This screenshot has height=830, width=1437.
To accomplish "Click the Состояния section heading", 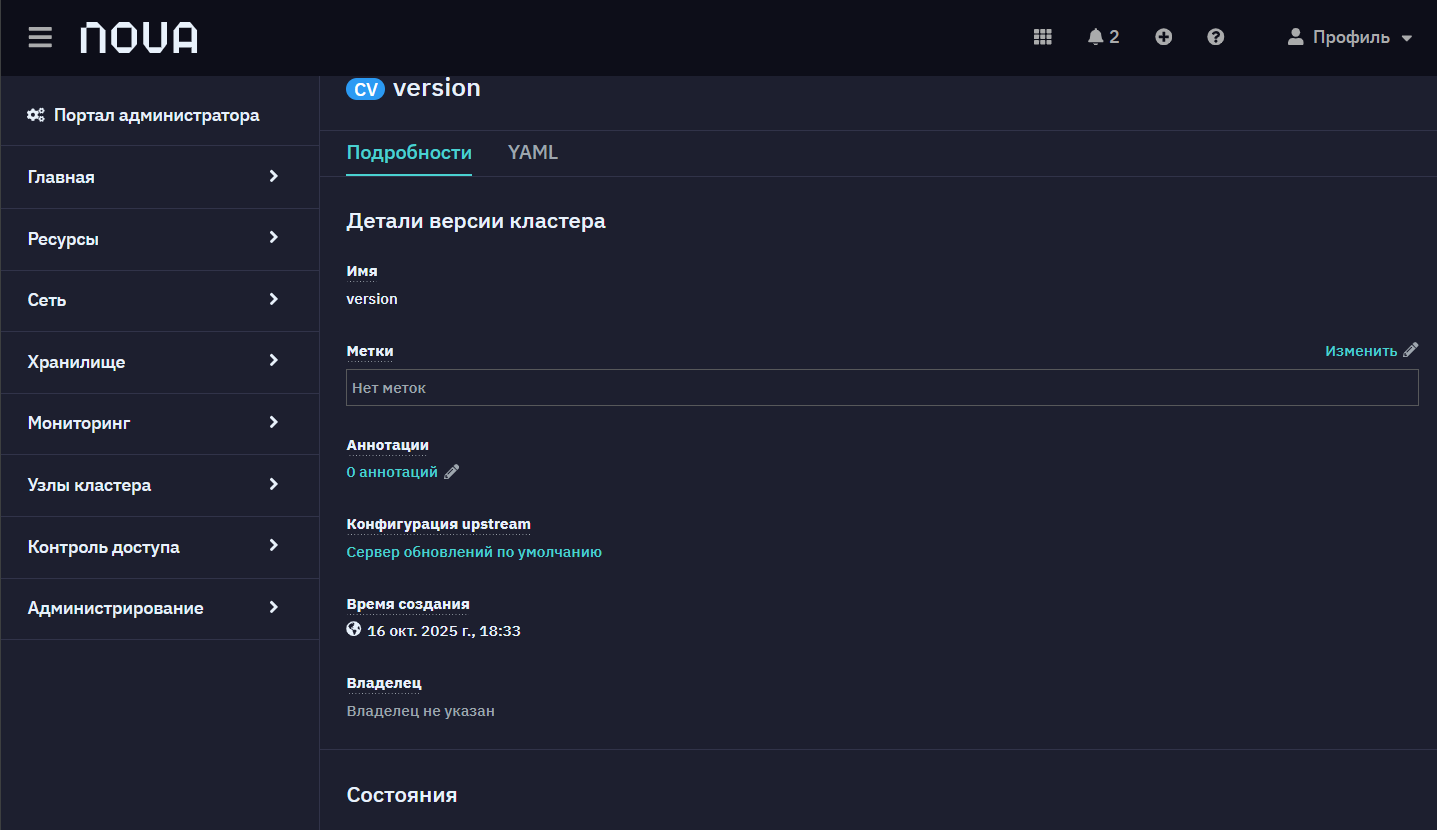I will [402, 795].
